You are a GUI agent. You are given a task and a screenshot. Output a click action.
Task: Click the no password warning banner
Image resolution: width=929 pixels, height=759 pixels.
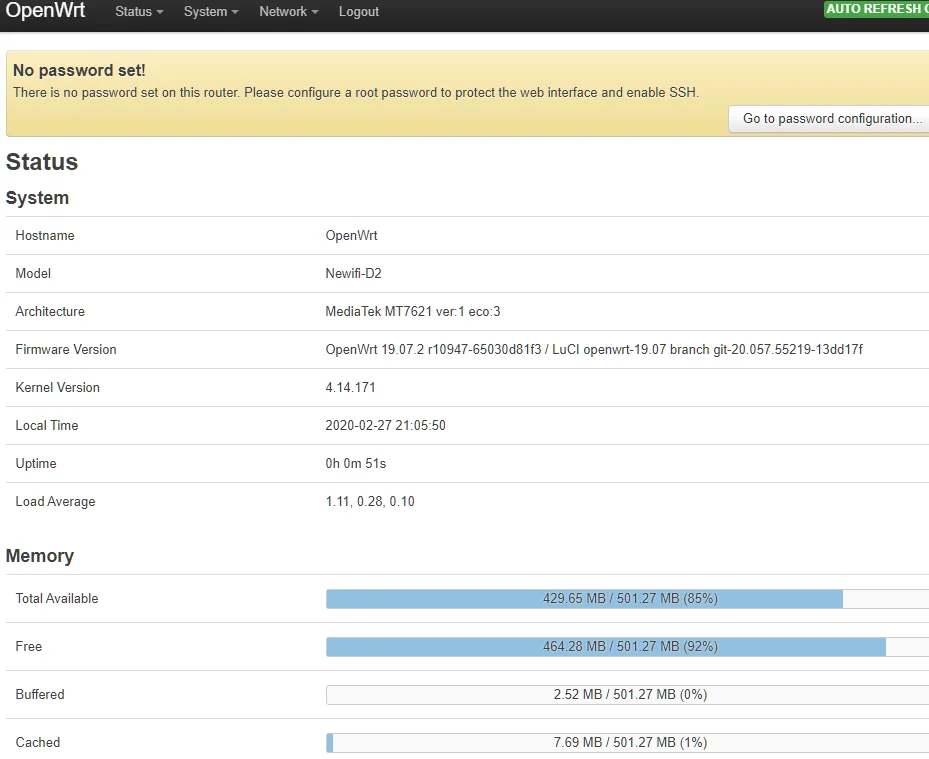pyautogui.click(x=350, y=81)
